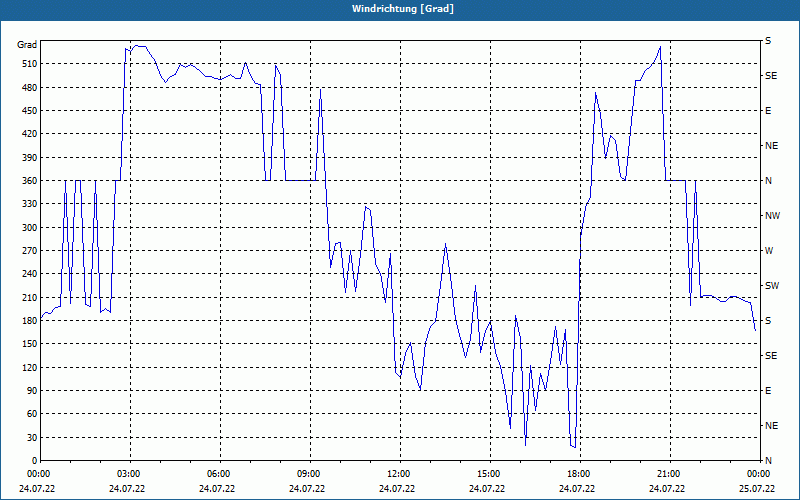Pick the 24.07.22 date under 15:00
The image size is (800, 500).
coord(487,489)
